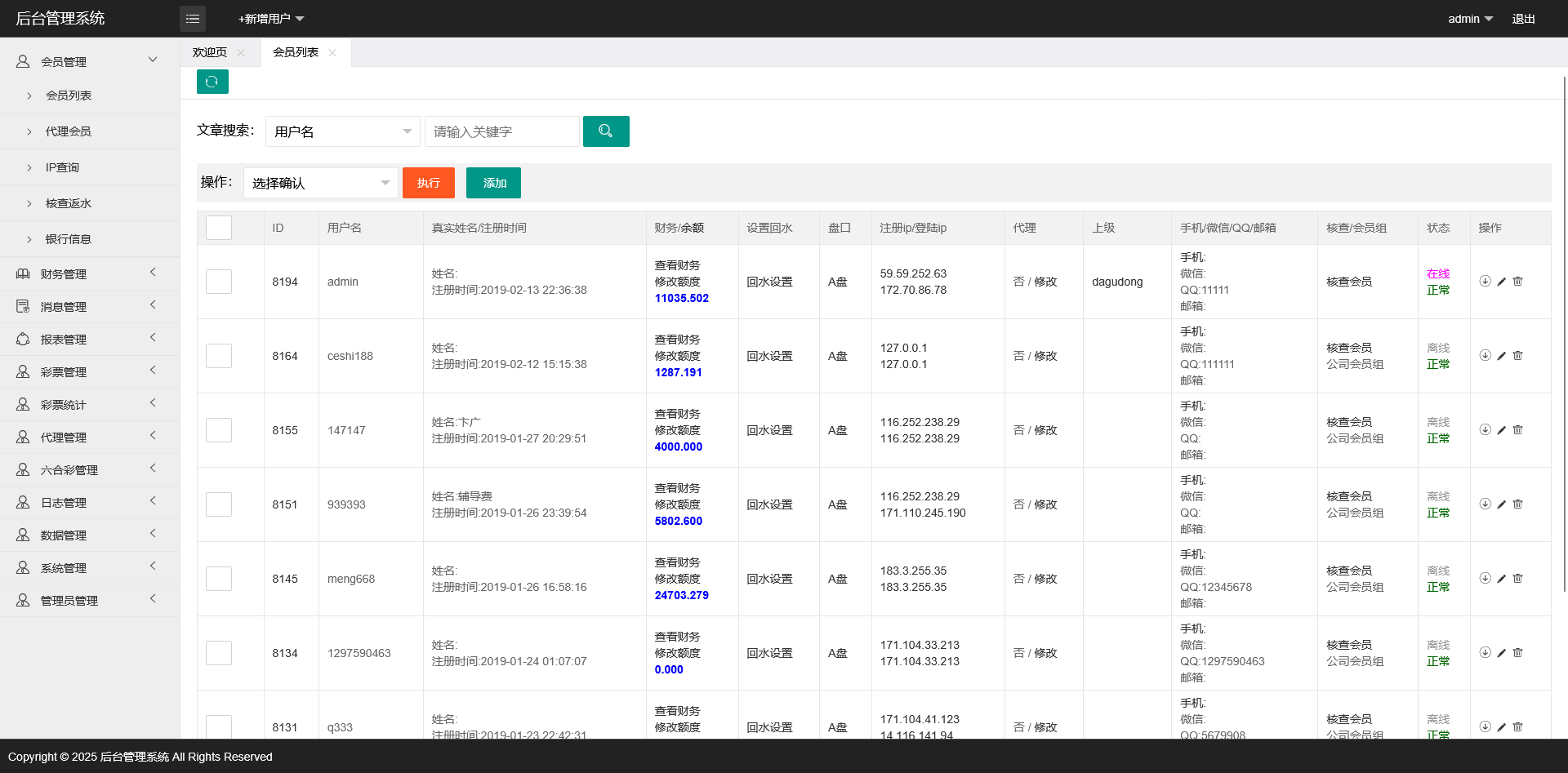Click the download icon in the ceshi188 row
Screen dimensions: 1568x773
(x=1485, y=356)
